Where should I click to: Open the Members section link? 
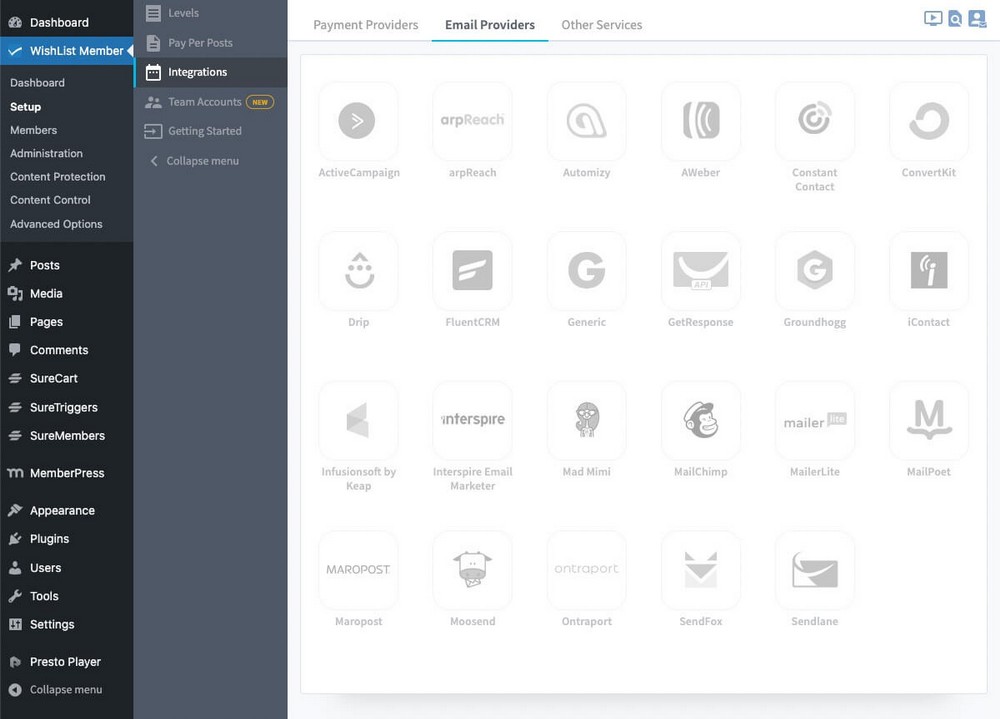click(33, 130)
